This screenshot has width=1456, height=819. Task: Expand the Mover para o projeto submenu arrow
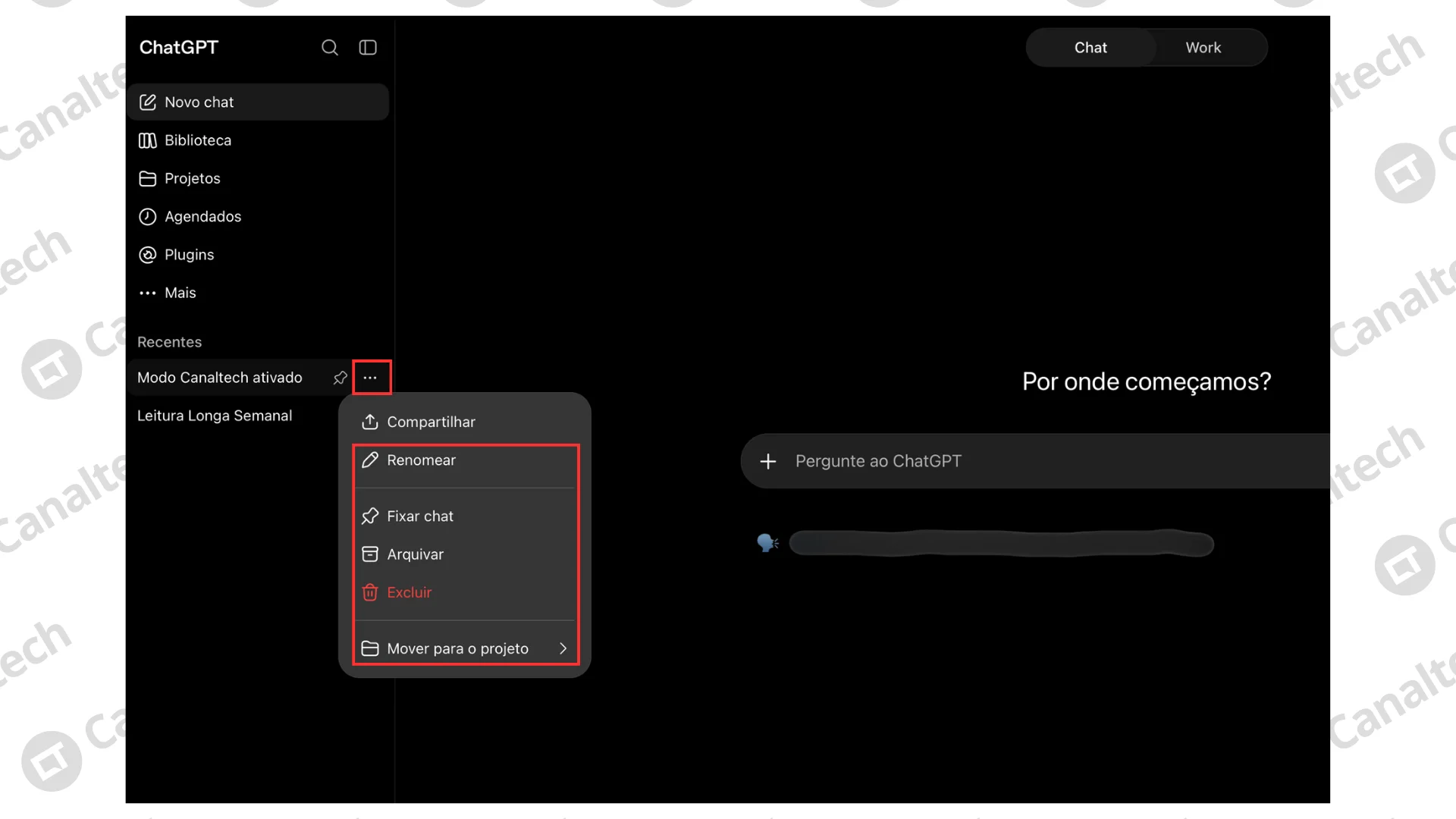click(563, 648)
